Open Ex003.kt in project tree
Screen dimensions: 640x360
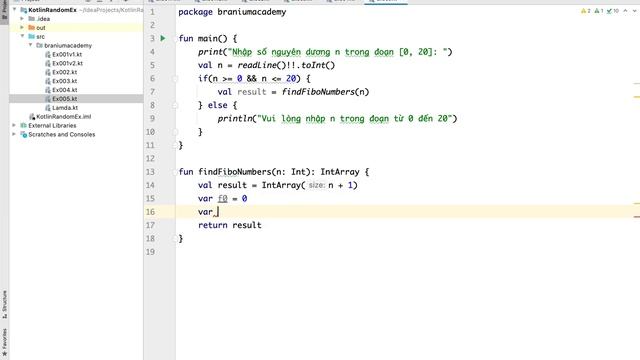tap(64, 81)
